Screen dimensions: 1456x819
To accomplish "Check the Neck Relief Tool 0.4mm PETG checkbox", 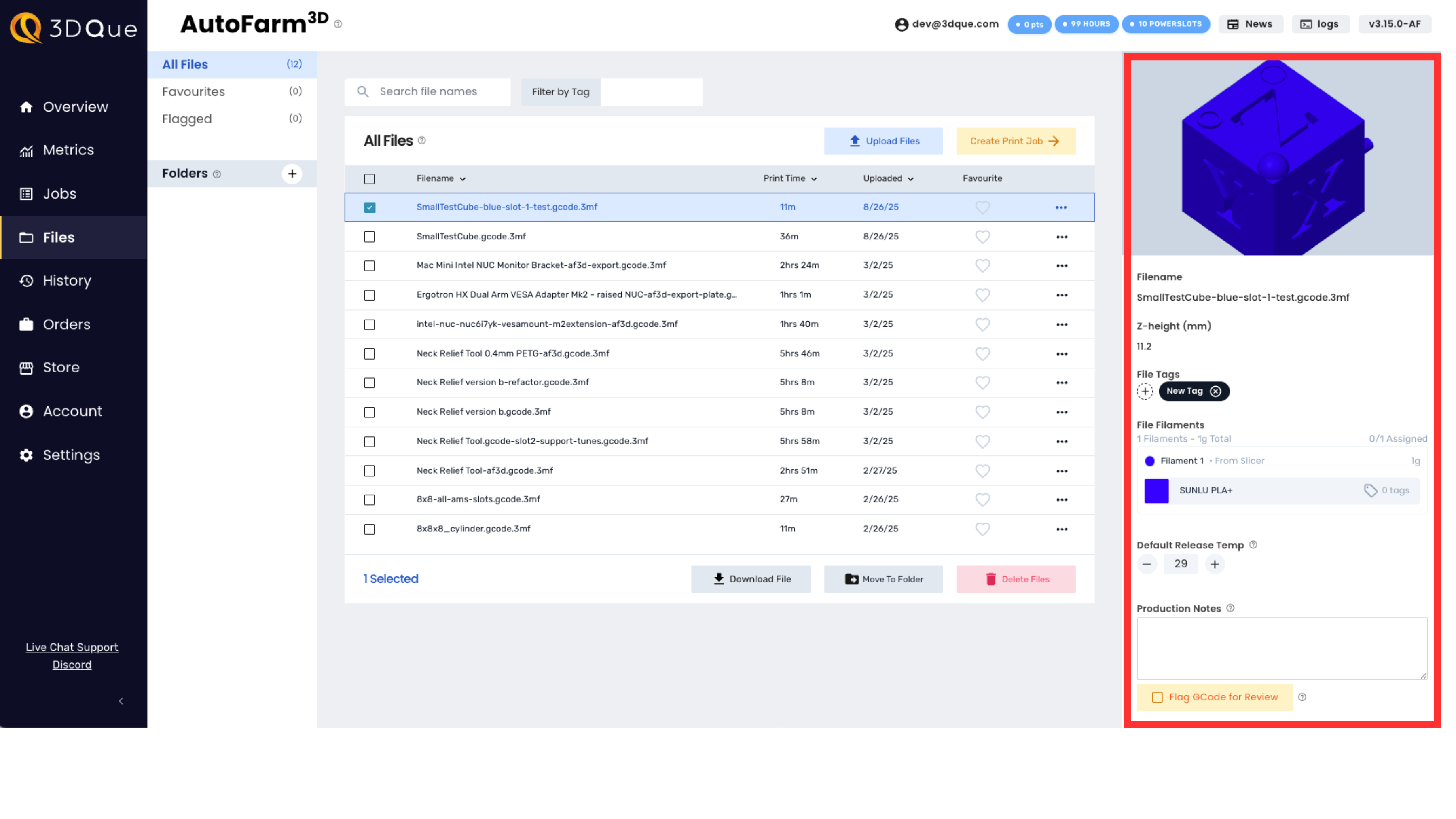I will pos(369,353).
